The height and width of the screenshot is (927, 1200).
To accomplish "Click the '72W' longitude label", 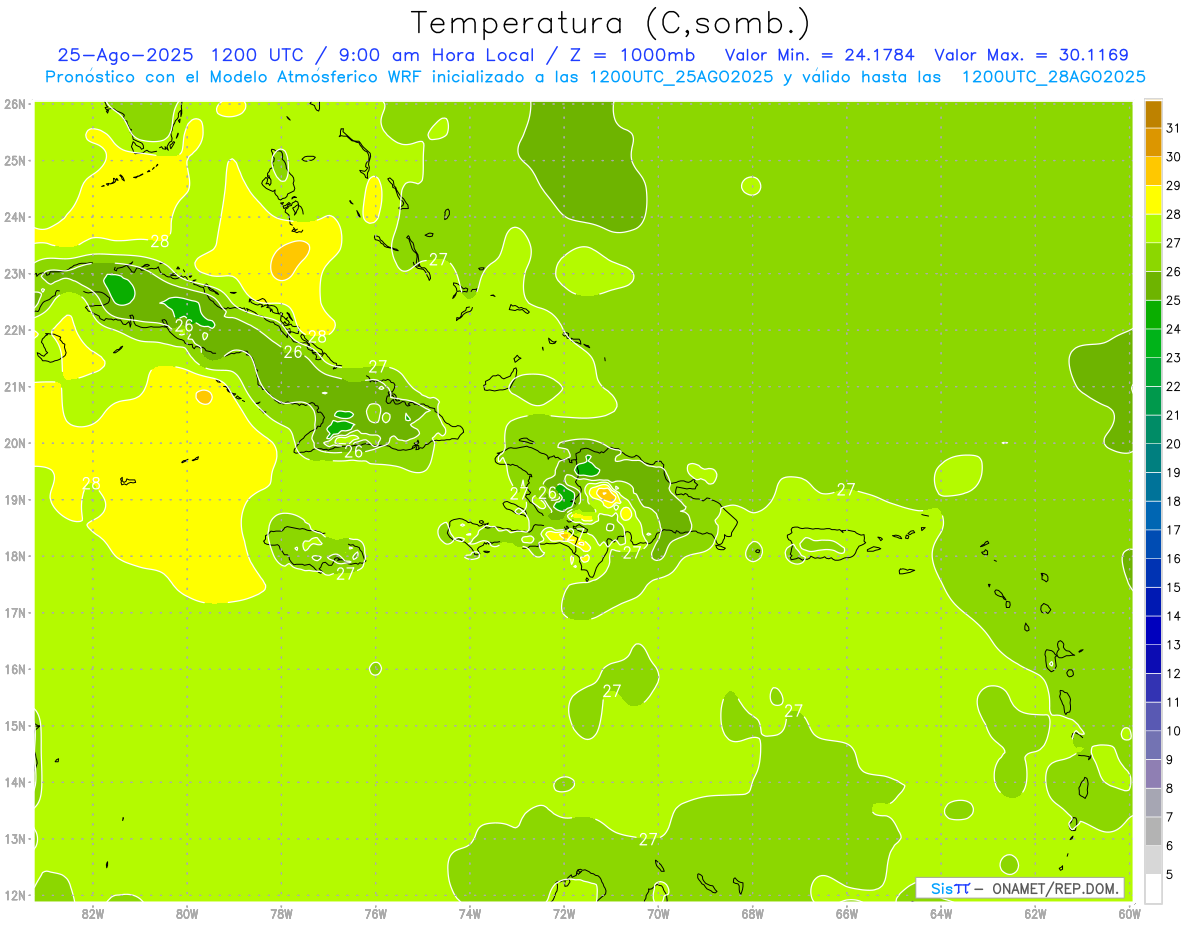I will (x=564, y=913).
